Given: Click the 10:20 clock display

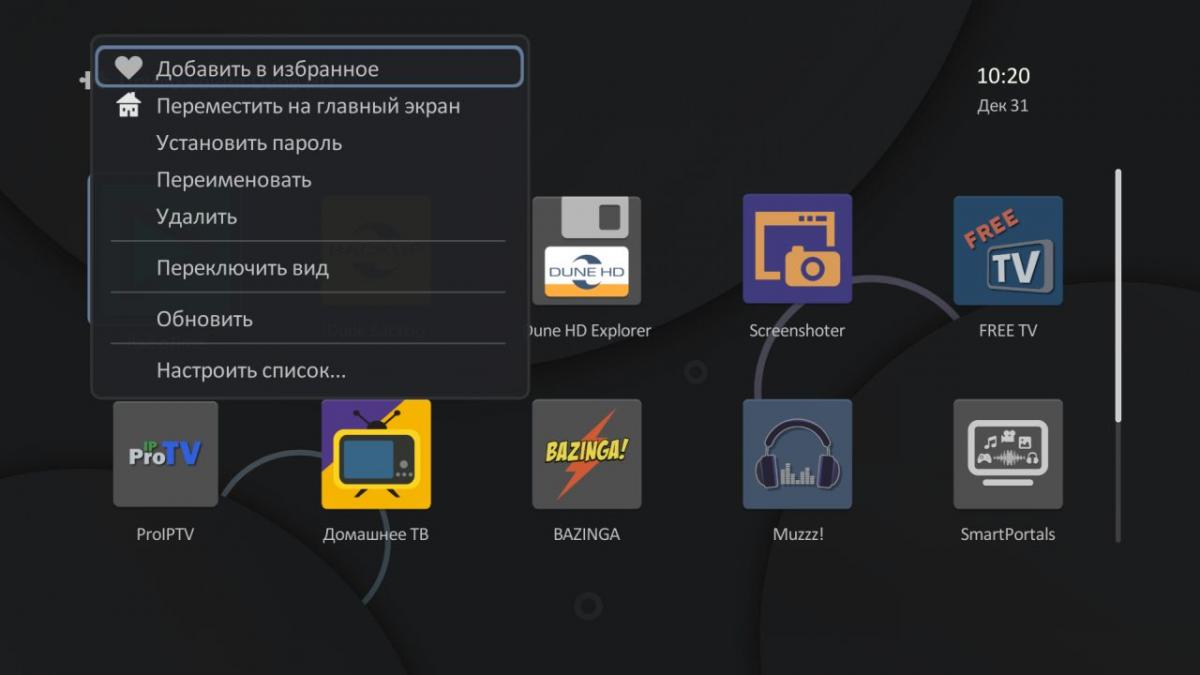Looking at the screenshot, I should coord(1003,76).
